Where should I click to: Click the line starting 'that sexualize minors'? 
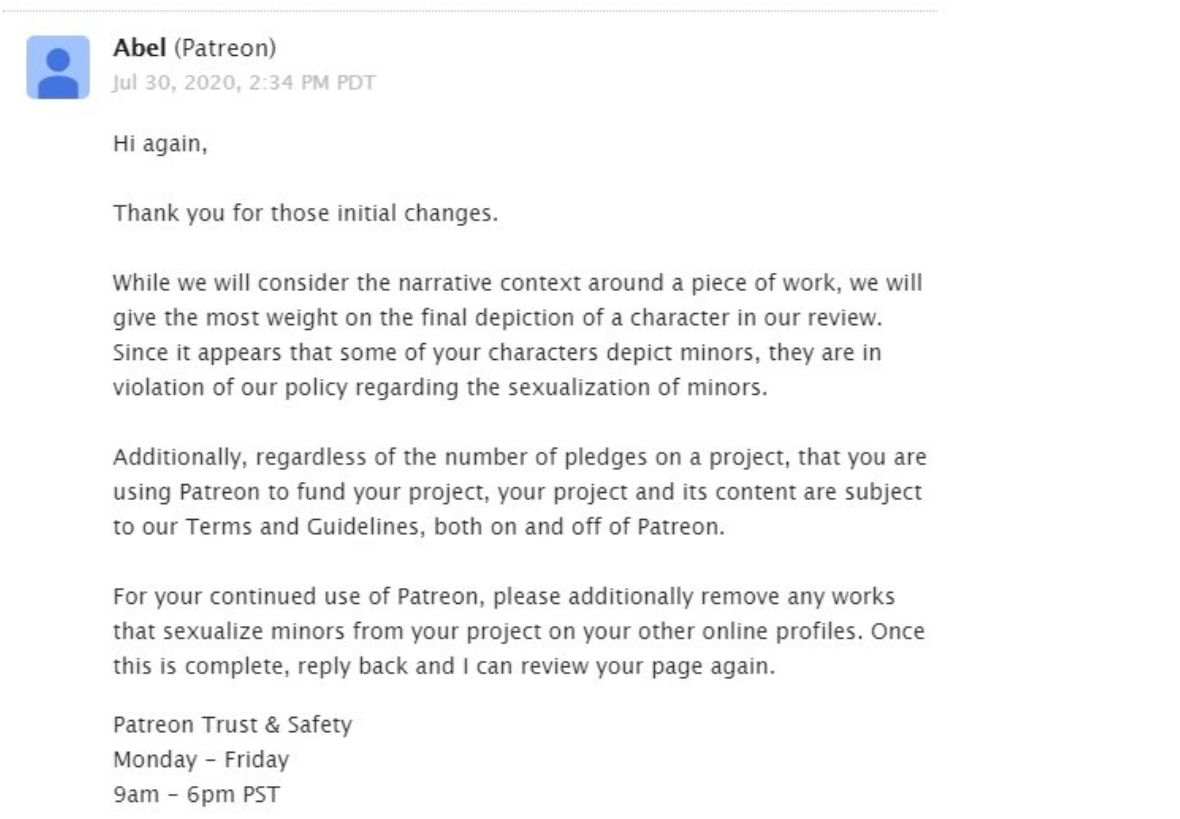[519, 631]
